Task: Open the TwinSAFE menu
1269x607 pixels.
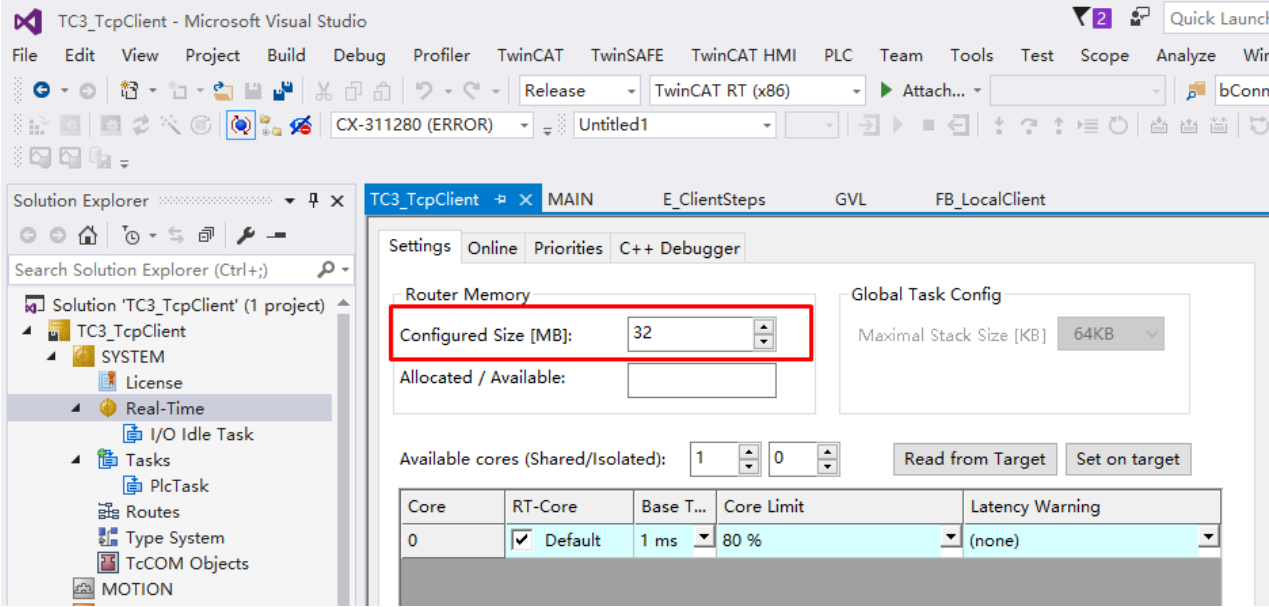Action: click(x=627, y=56)
